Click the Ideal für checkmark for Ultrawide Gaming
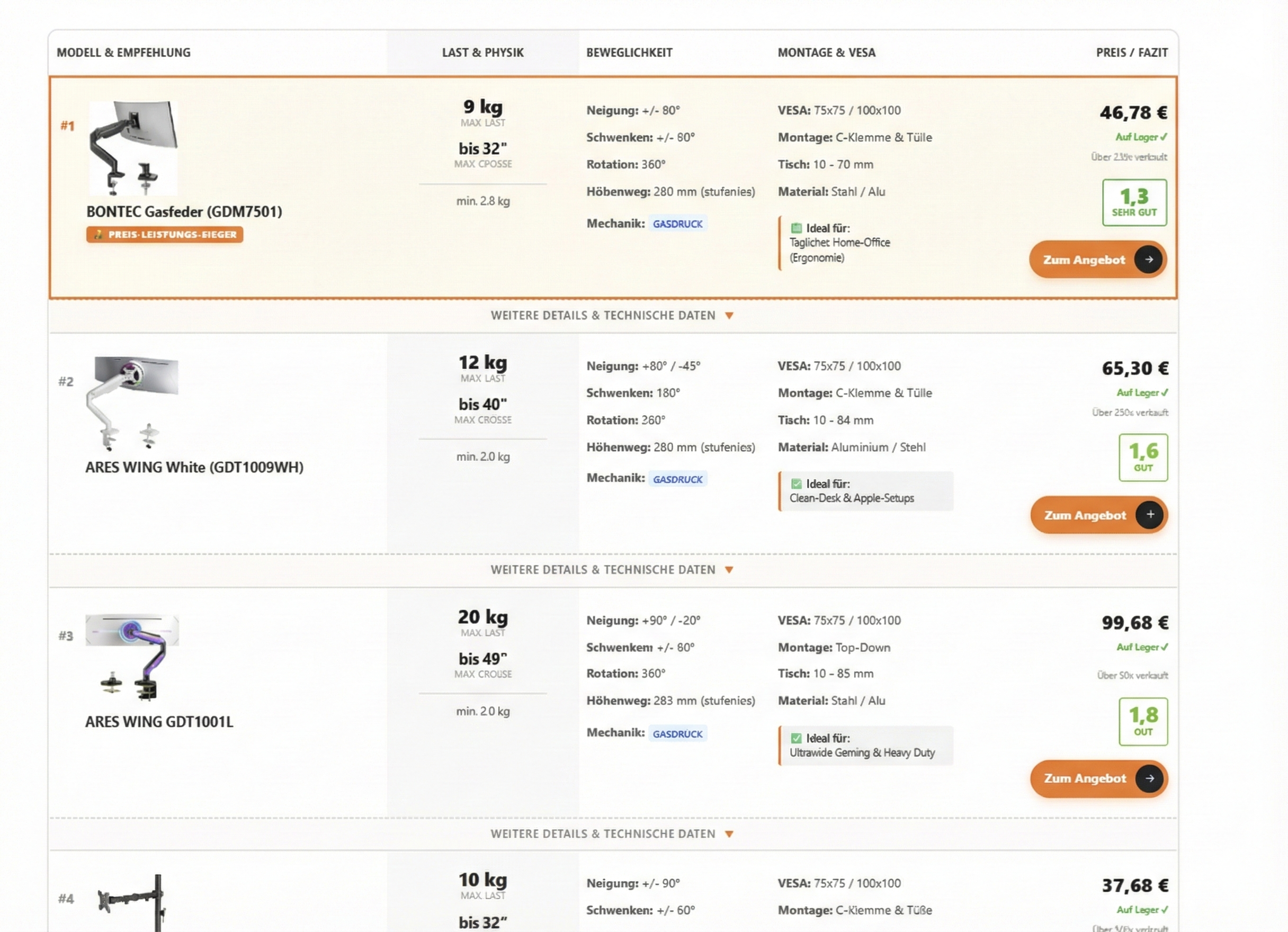The width and height of the screenshot is (1288, 932). click(796, 738)
